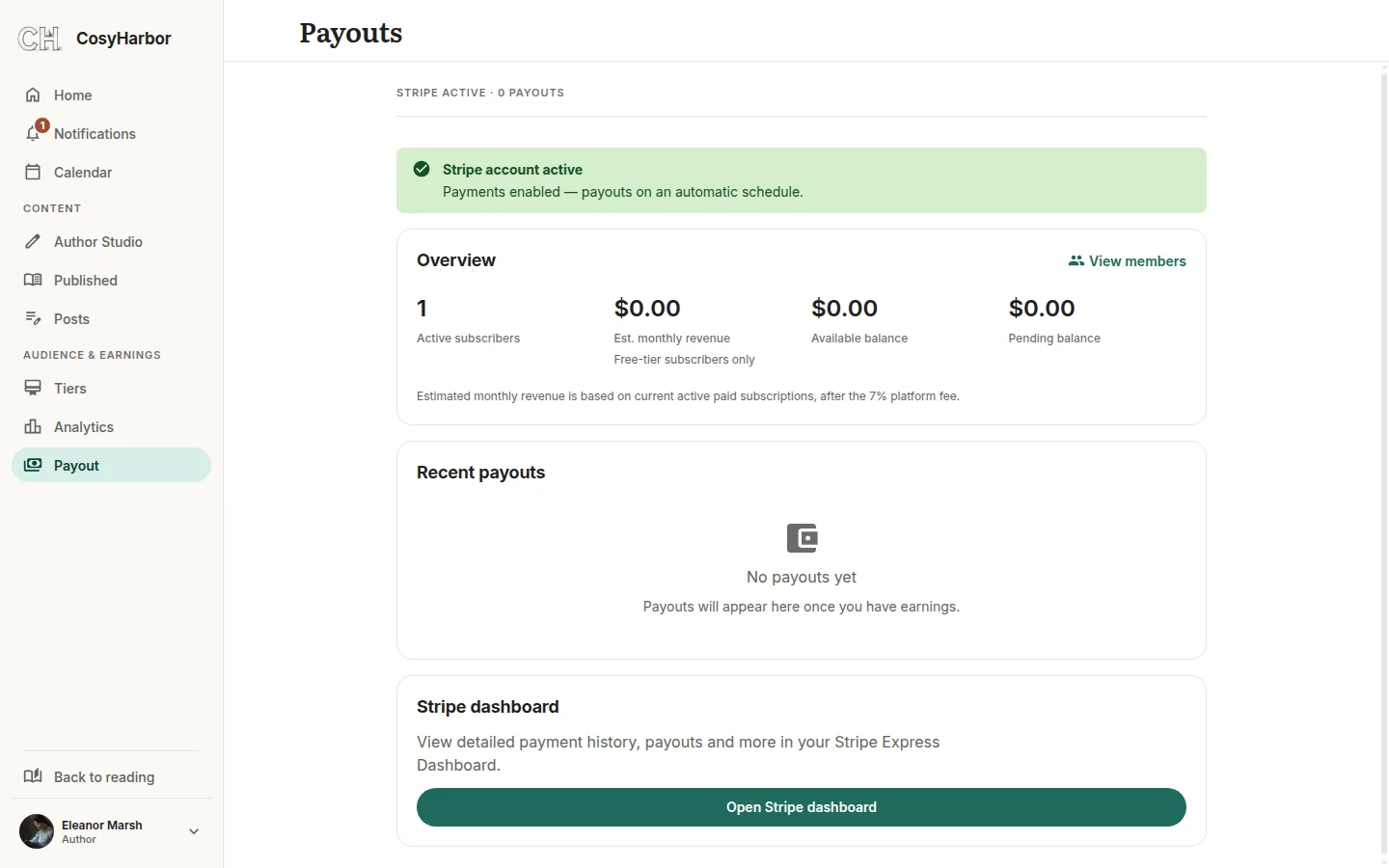Click the Pending balance label

pyautogui.click(x=1054, y=339)
